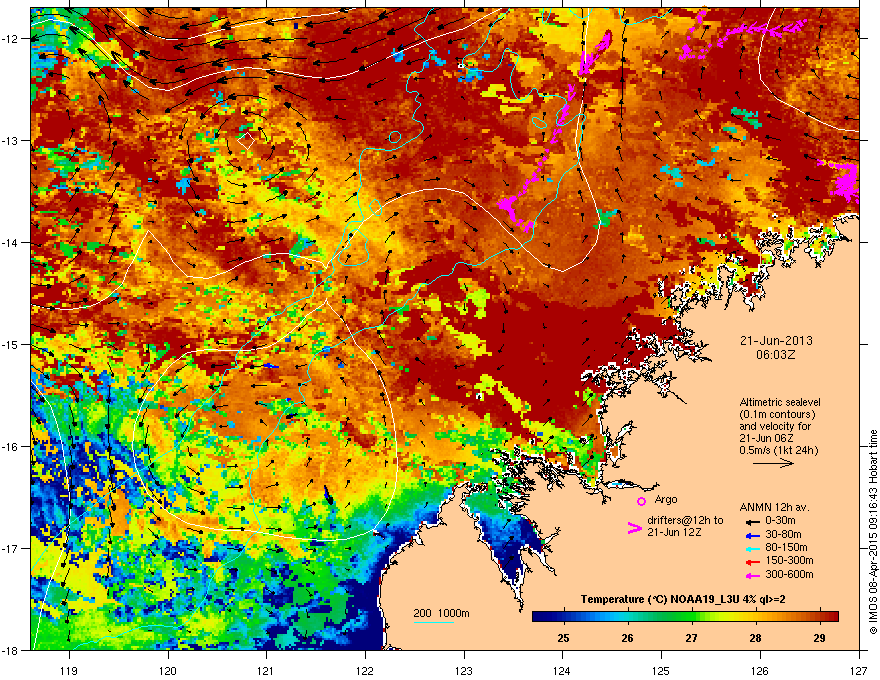
Task: Click longitude label '119' on x-axis
Action: click(x=69, y=670)
